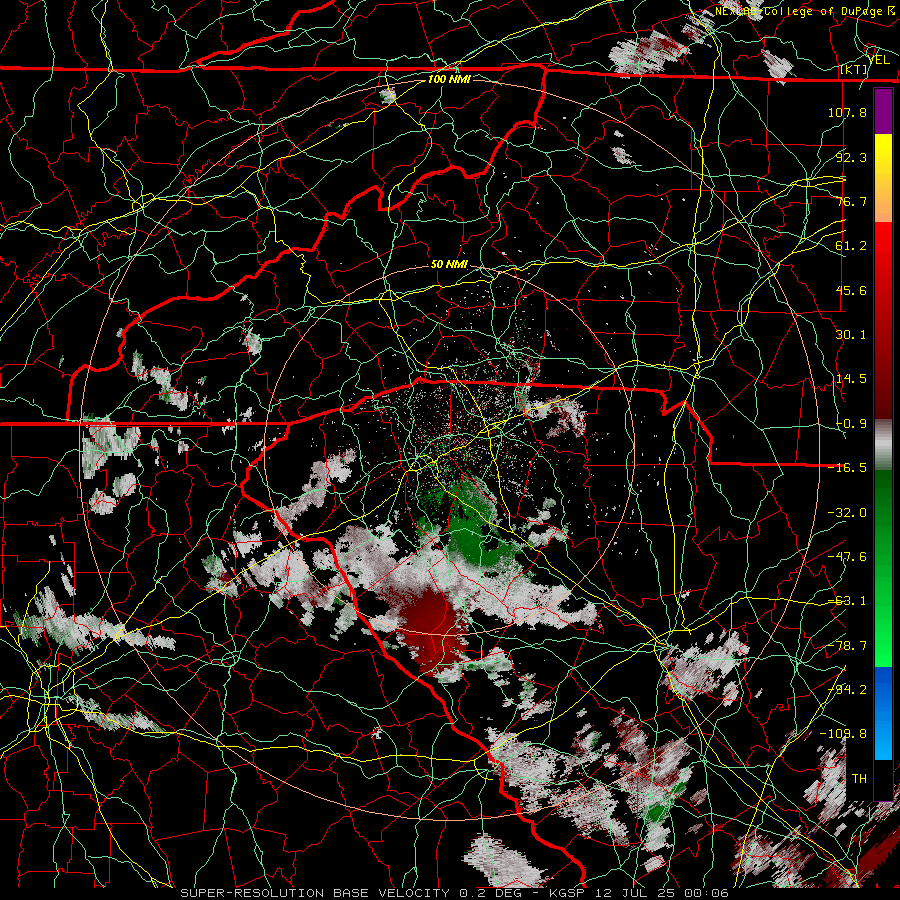Select the 76.7 velocity scale value

tap(851, 201)
